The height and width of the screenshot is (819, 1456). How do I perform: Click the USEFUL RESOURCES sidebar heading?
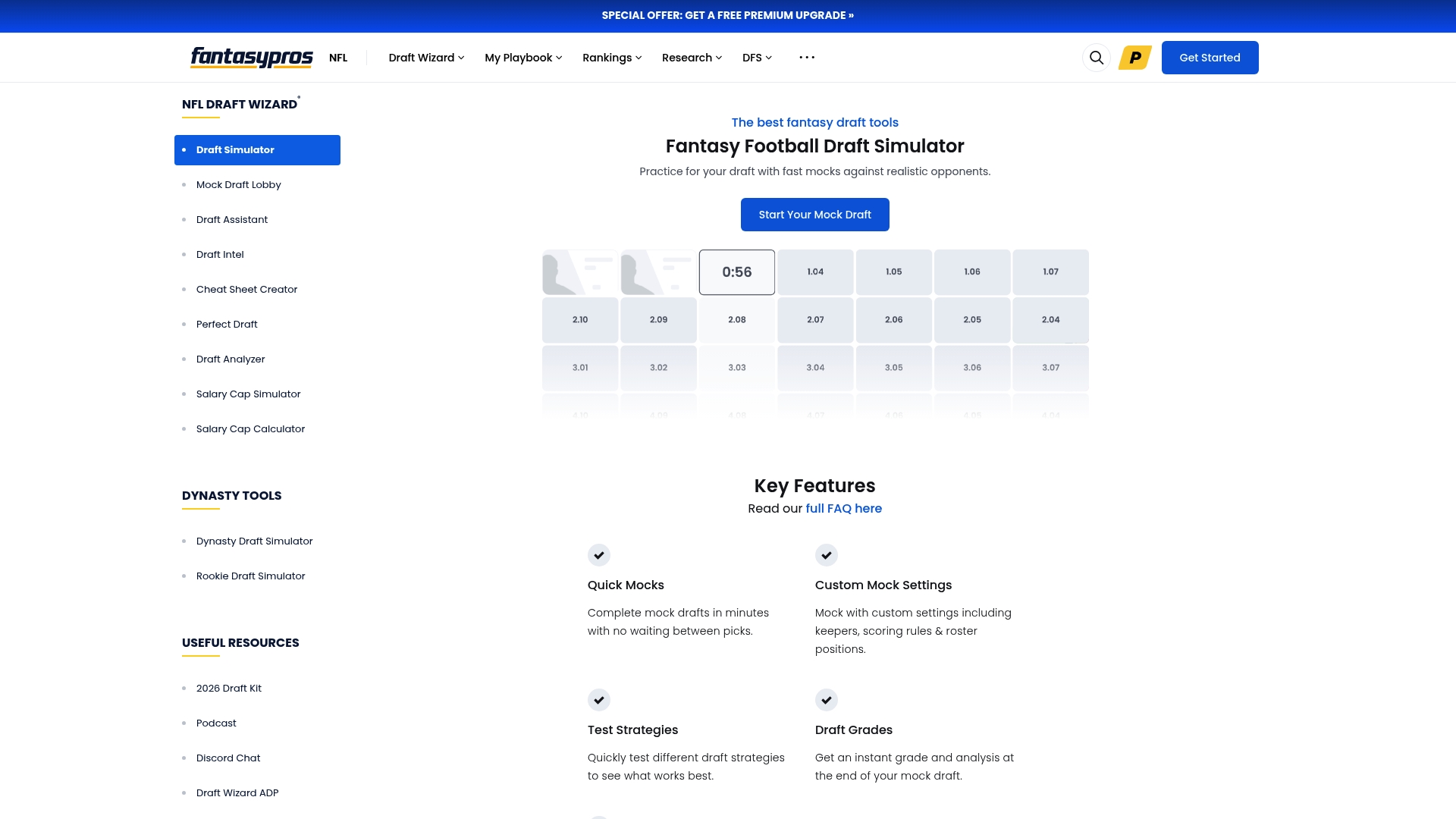click(x=240, y=643)
